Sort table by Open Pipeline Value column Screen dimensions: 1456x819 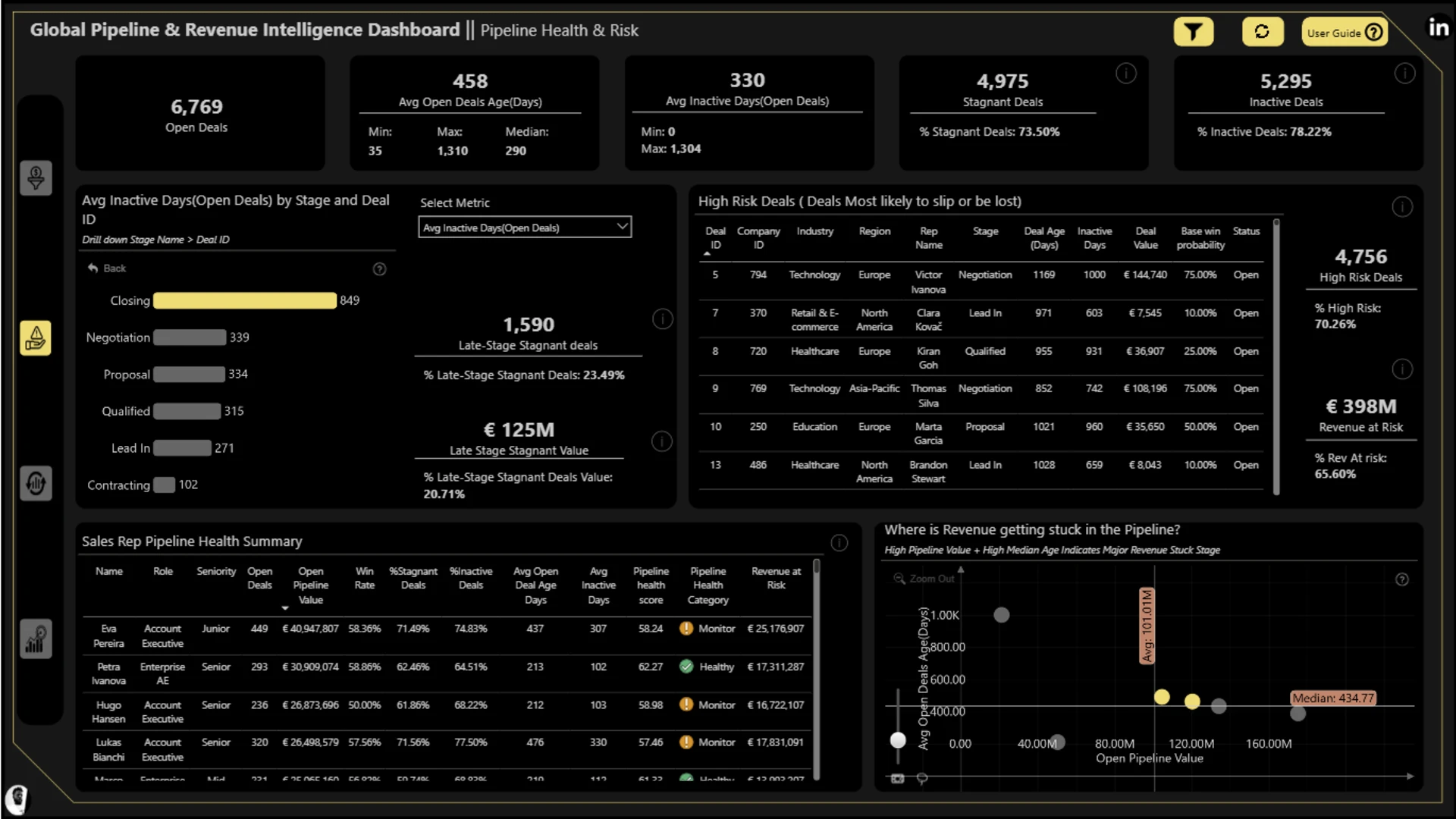310,585
